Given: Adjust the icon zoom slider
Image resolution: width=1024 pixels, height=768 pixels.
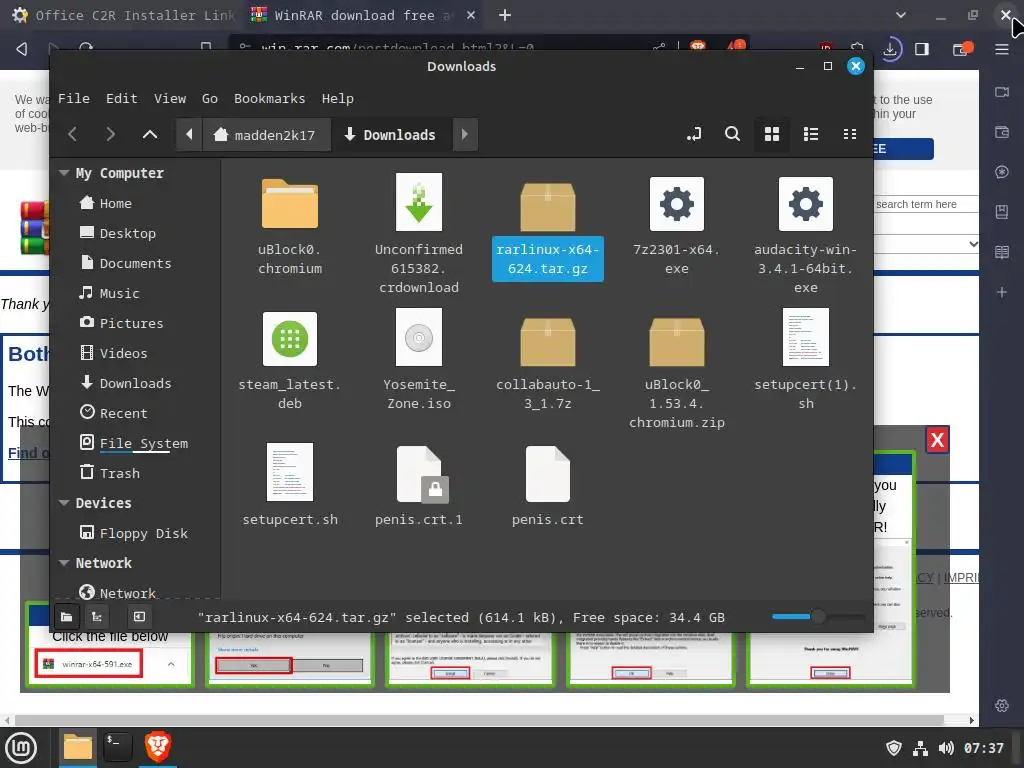Looking at the screenshot, I should coord(818,616).
